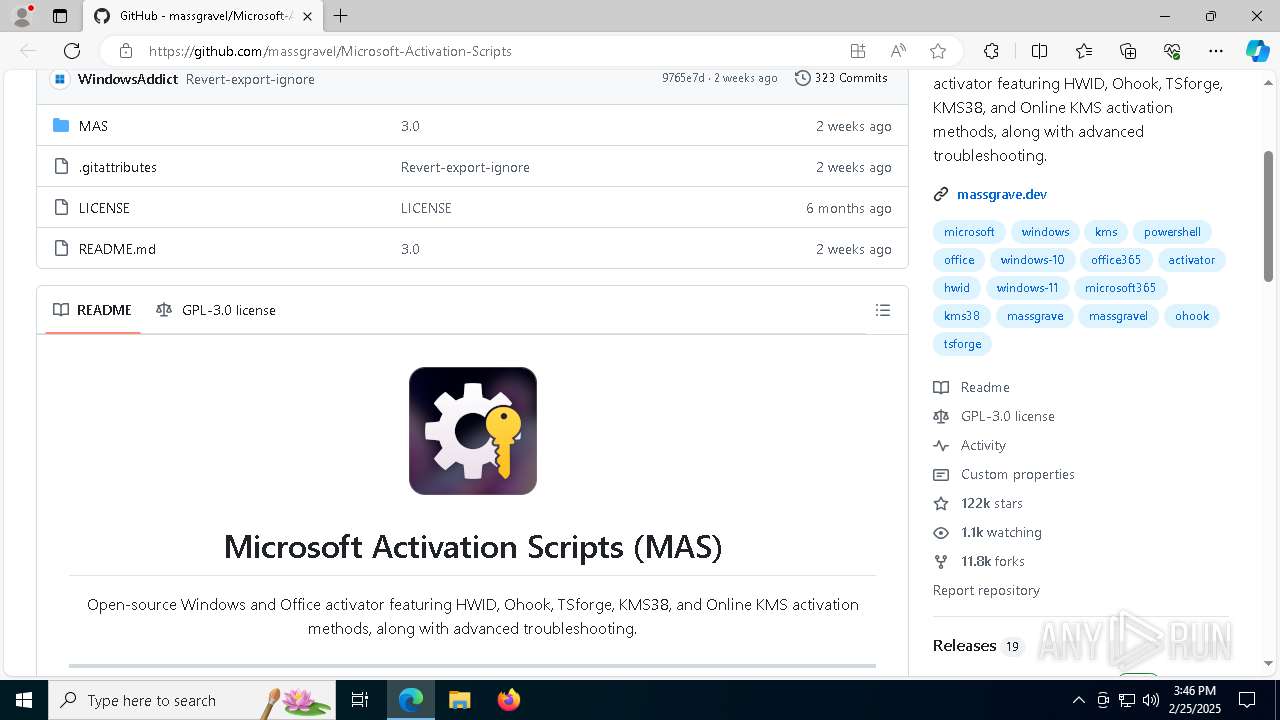Open the README.md file
This screenshot has height=720, width=1280.
117,249
